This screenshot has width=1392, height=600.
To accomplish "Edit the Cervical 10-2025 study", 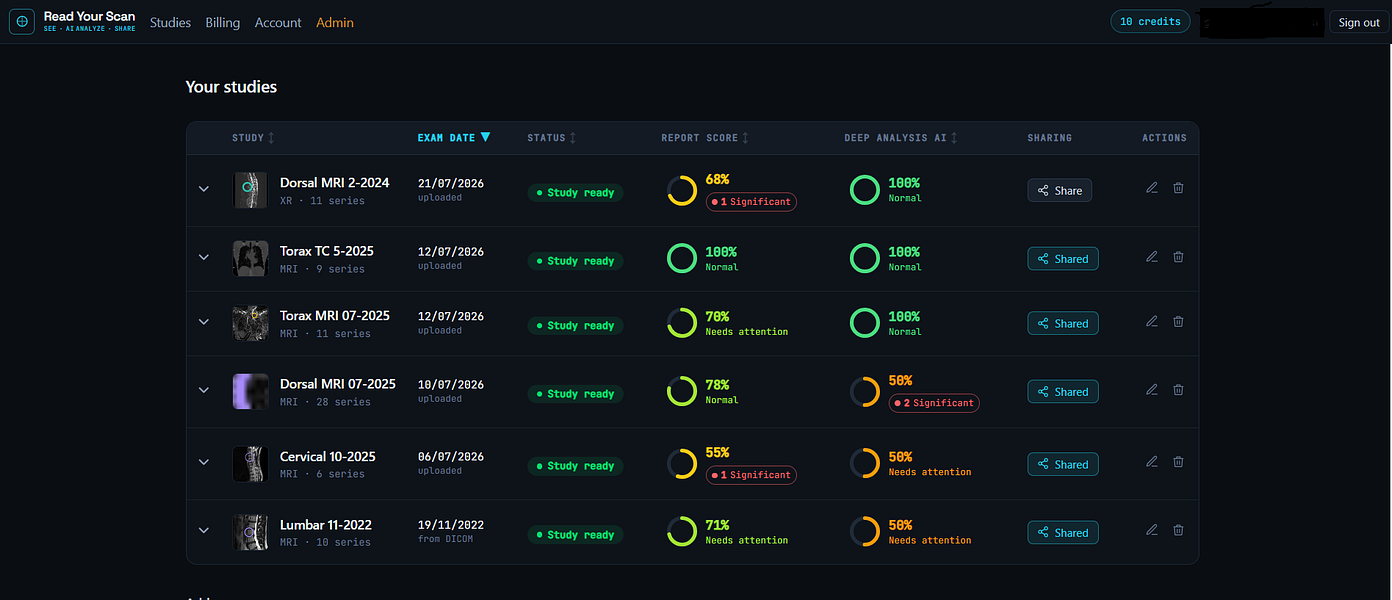I will (1152, 462).
